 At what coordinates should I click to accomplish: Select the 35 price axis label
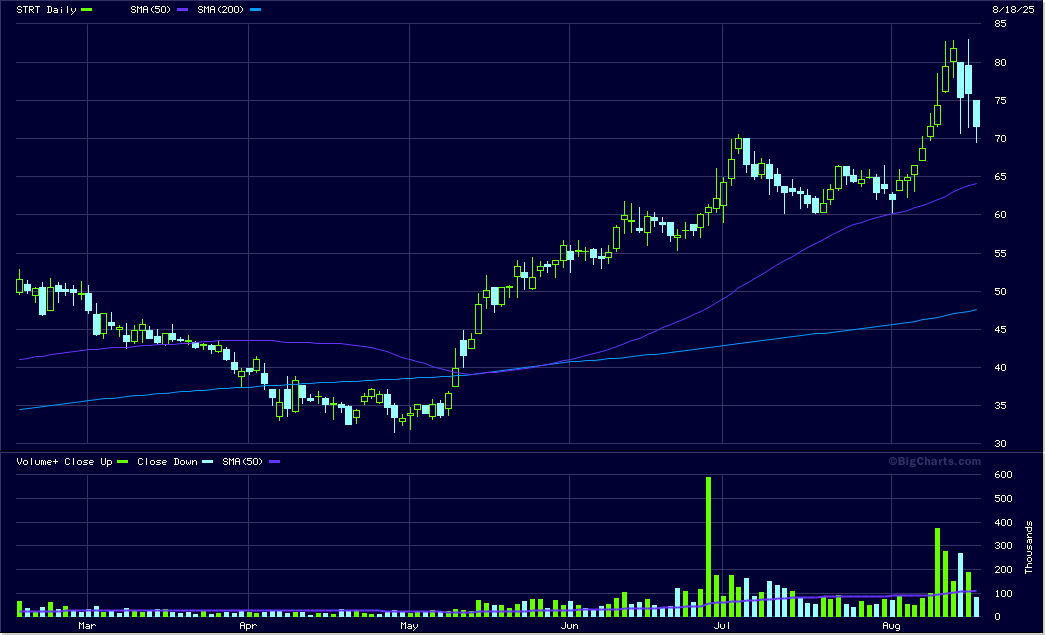[1000, 405]
